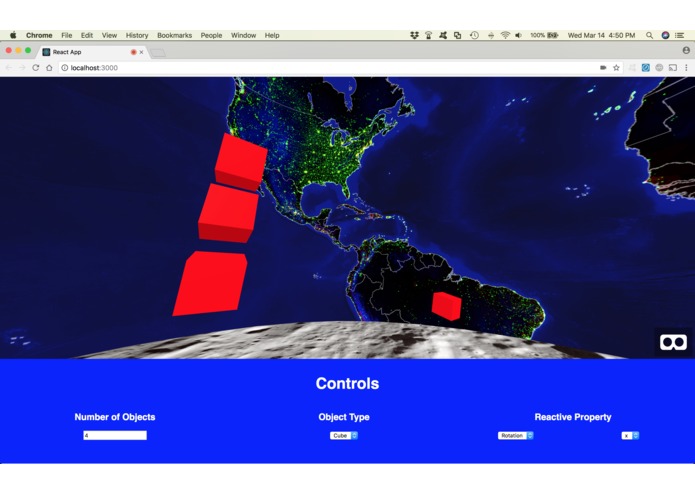Open the volume control in menu bar
Image resolution: width=695 pixels, height=494 pixels.
(x=519, y=35)
